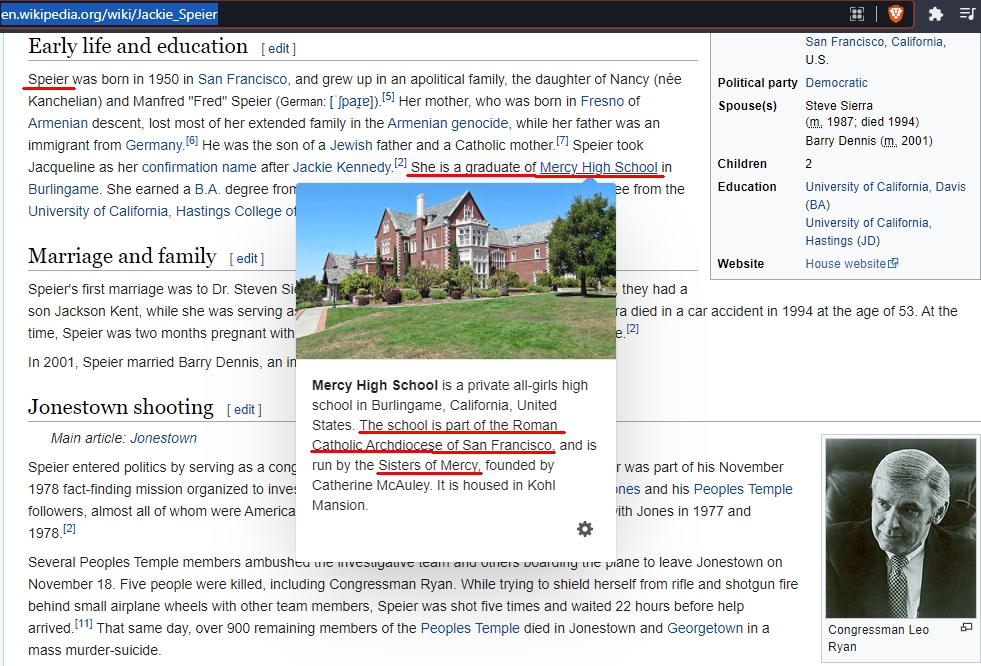Viewport: 981px width, 666px height.
Task: Click the URL in the address bar
Action: tap(109, 14)
